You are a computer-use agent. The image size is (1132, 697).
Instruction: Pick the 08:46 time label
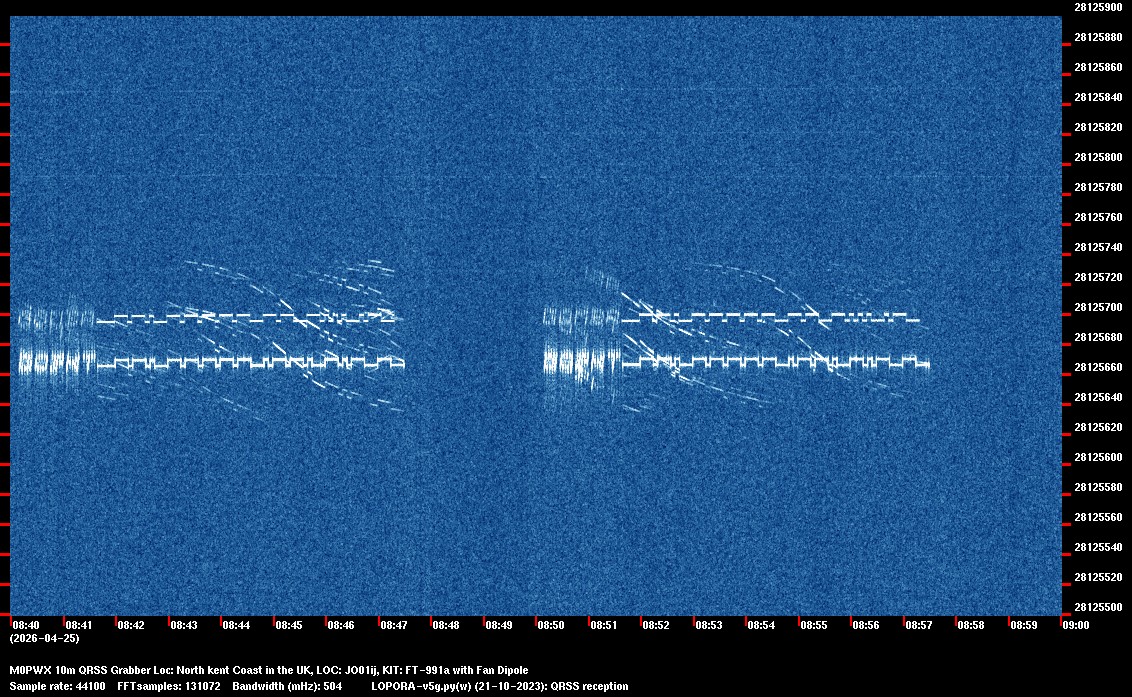click(x=341, y=625)
